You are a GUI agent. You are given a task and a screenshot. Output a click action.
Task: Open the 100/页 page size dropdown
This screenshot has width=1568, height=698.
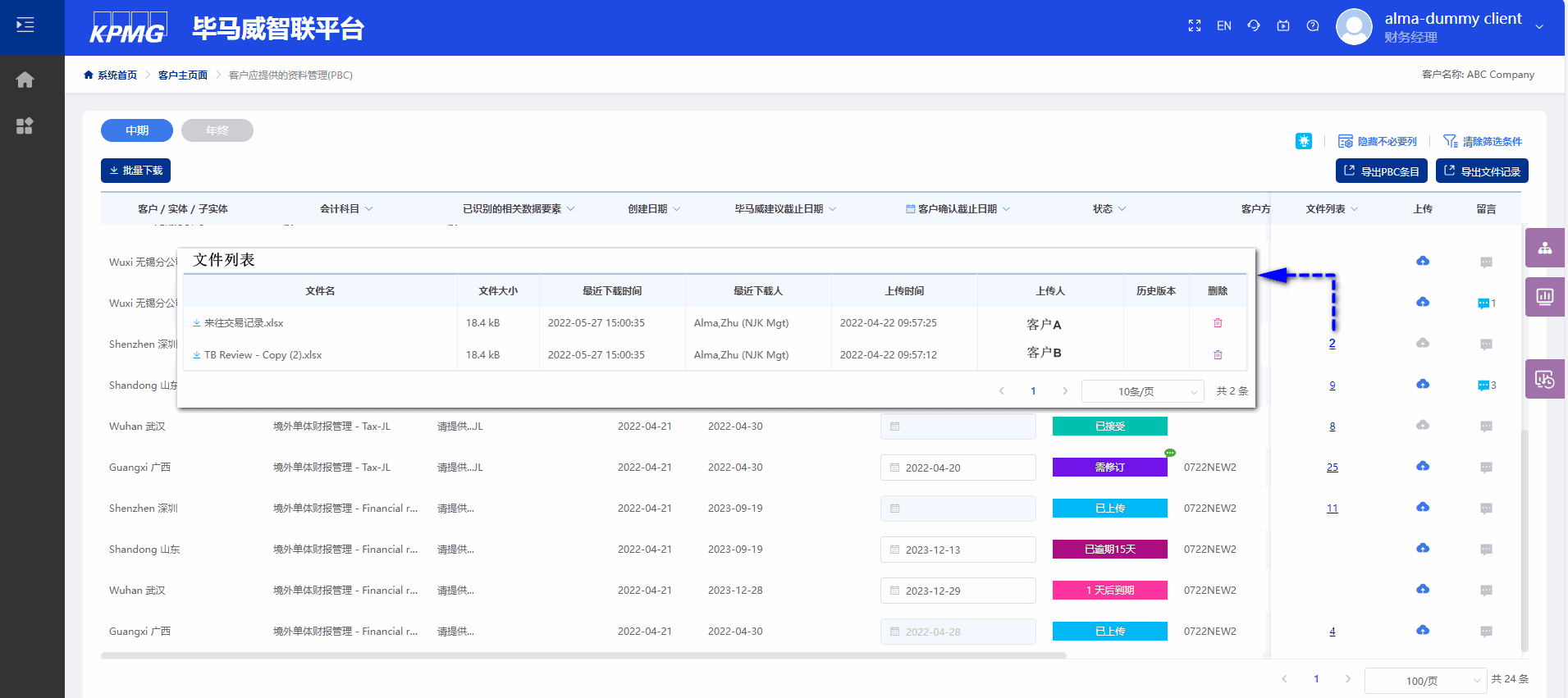click(x=1425, y=681)
